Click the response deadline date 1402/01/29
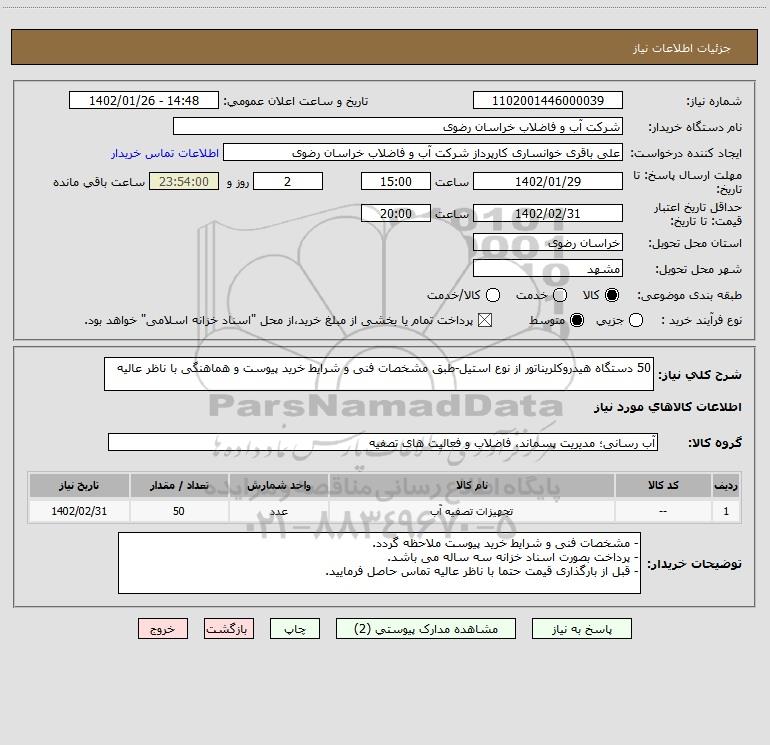This screenshot has height=745, width=770. (548, 181)
